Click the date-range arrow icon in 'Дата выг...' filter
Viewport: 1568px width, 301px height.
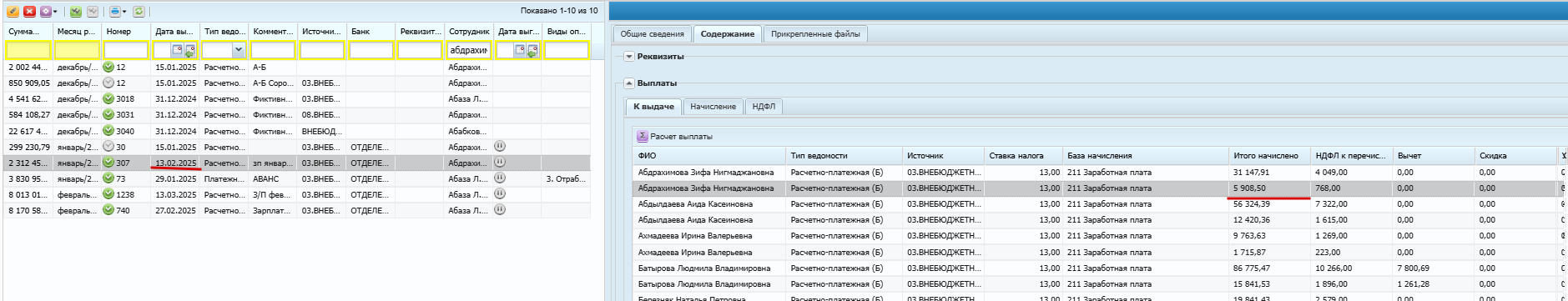tap(533, 50)
